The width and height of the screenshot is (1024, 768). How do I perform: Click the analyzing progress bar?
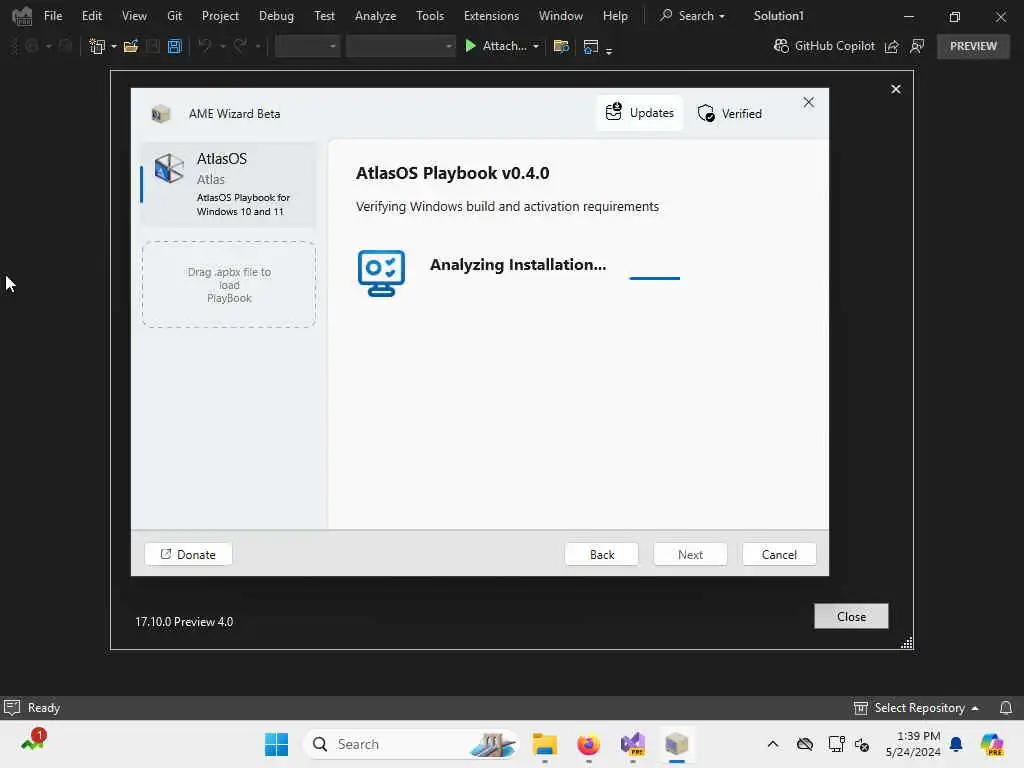pyautogui.click(x=654, y=278)
